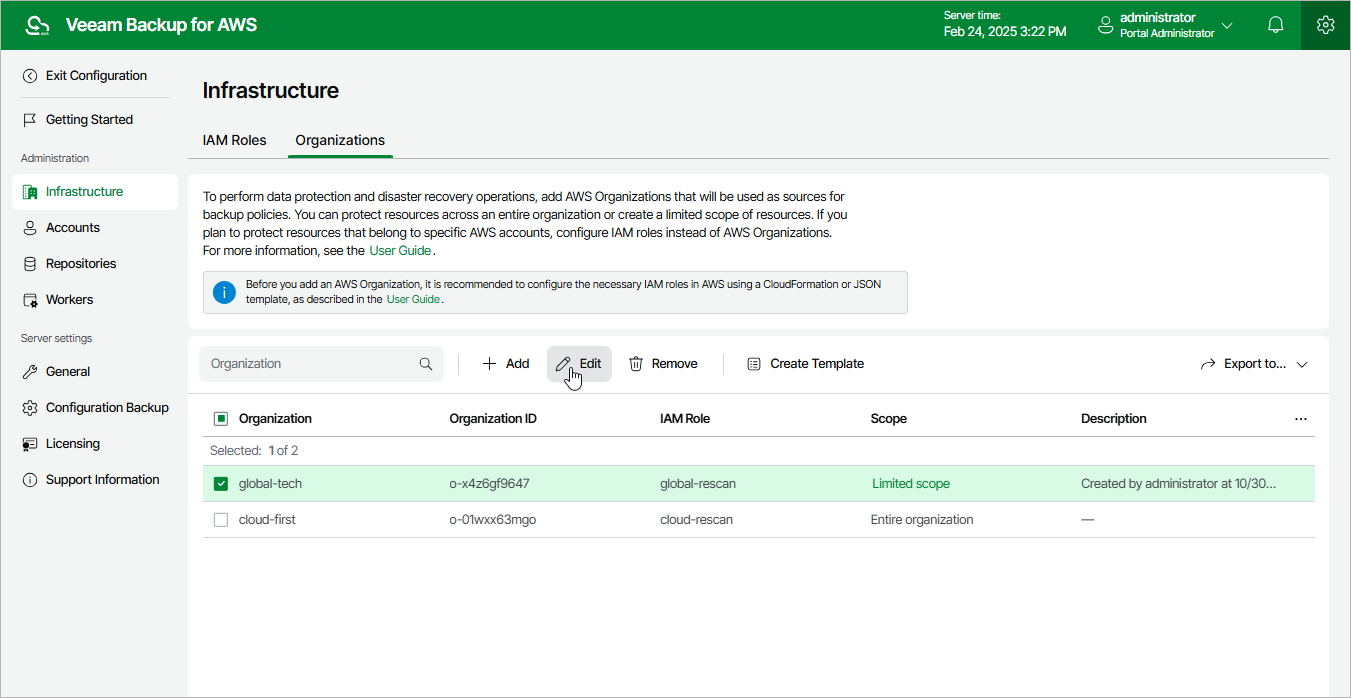The width and height of the screenshot is (1351, 698).
Task: Open the User Guide link in description
Action: point(400,250)
